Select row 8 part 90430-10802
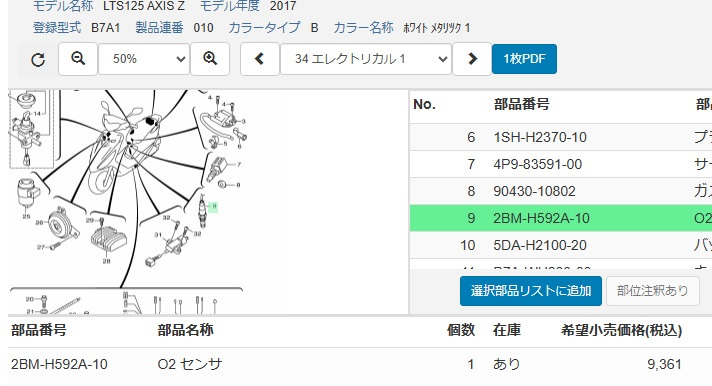The width and height of the screenshot is (712, 386). click(561, 191)
